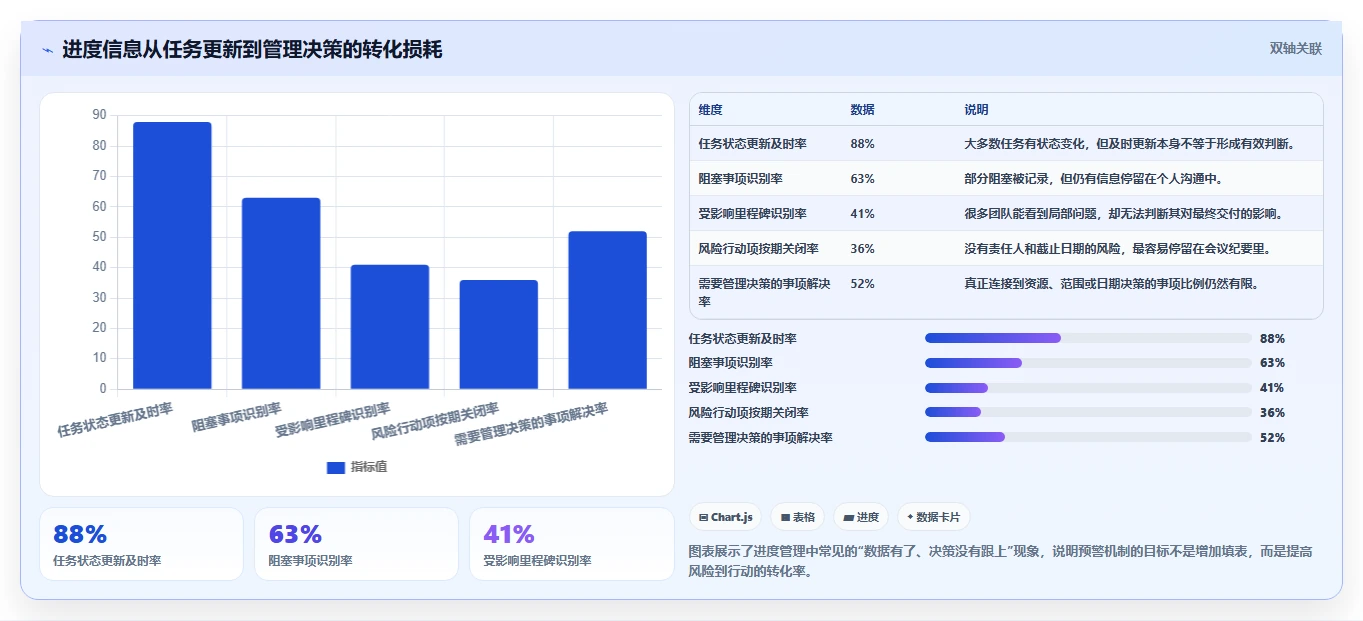The width and height of the screenshot is (1363, 621).
Task: Click description starting 部分阻塞被记录
Action: (x=1094, y=179)
